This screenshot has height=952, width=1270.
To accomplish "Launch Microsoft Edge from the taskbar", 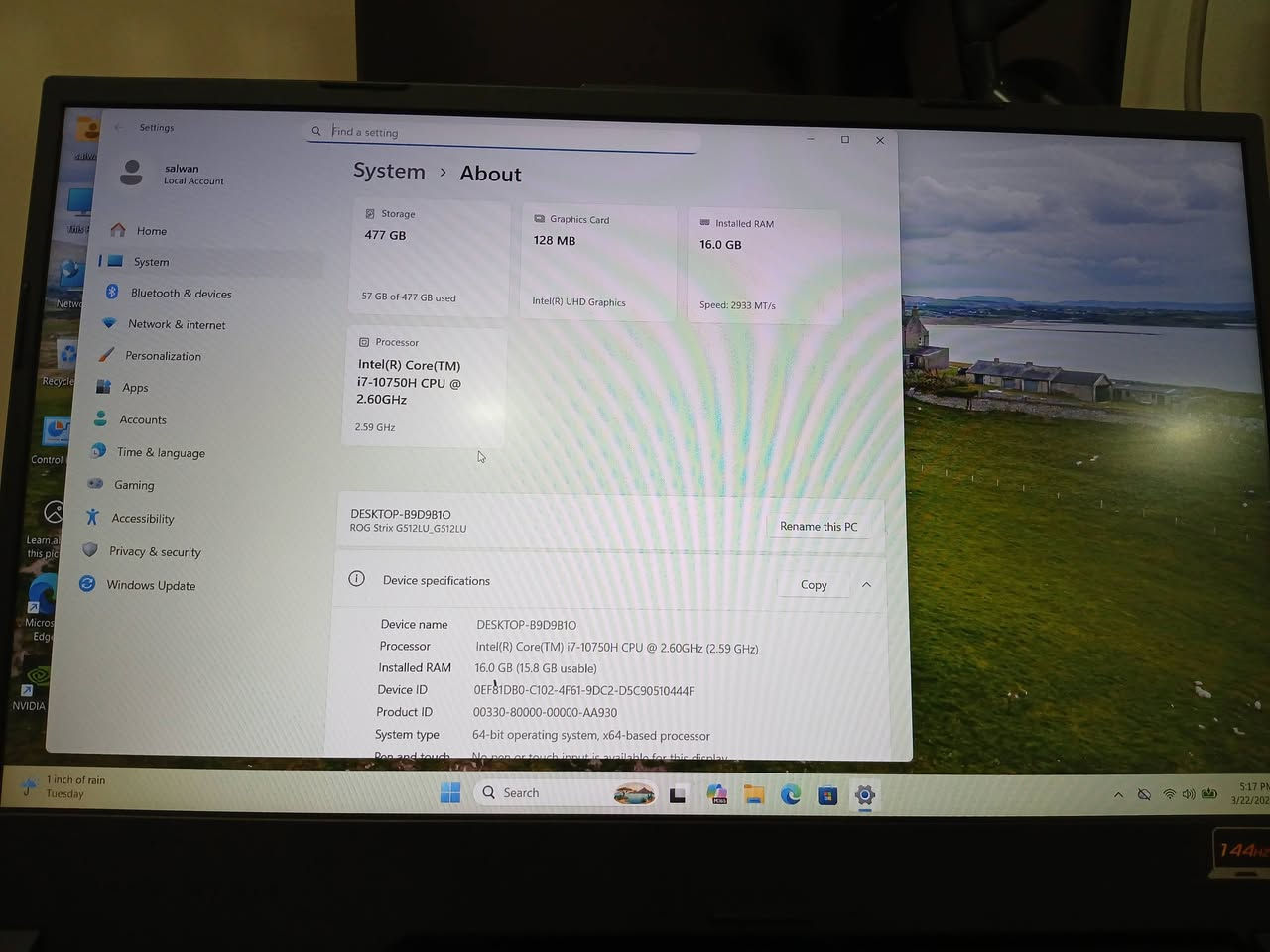I will [791, 794].
